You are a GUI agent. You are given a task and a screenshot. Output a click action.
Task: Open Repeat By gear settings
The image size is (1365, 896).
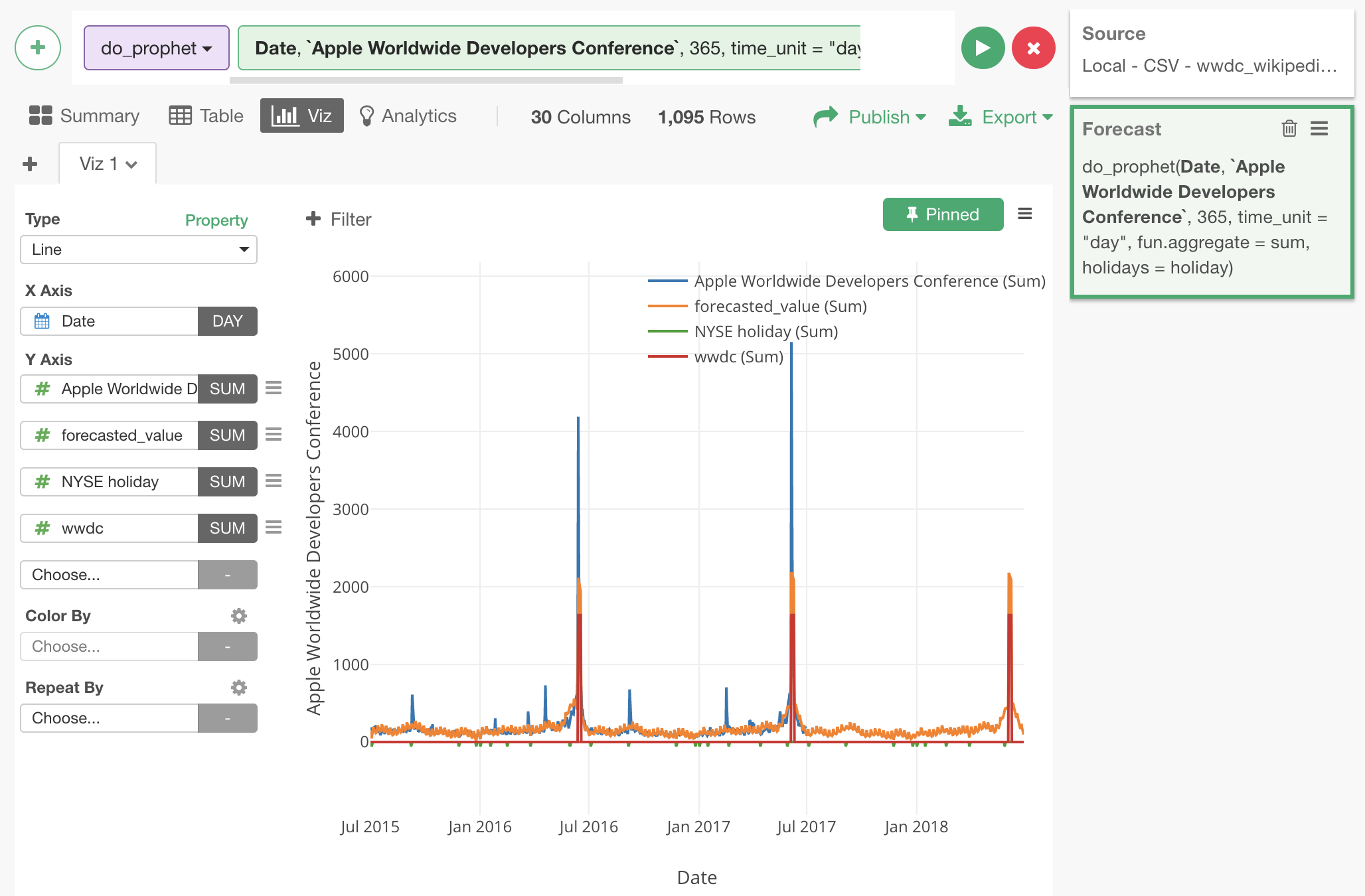pos(239,688)
